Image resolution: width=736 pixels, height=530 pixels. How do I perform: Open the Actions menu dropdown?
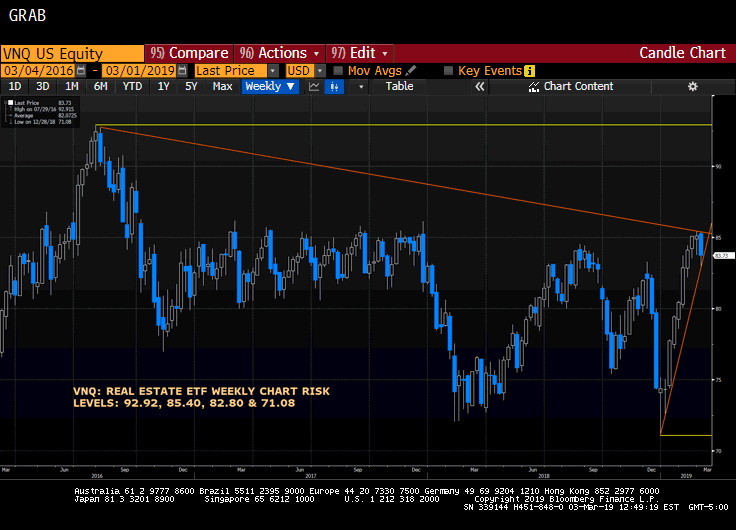[279, 53]
